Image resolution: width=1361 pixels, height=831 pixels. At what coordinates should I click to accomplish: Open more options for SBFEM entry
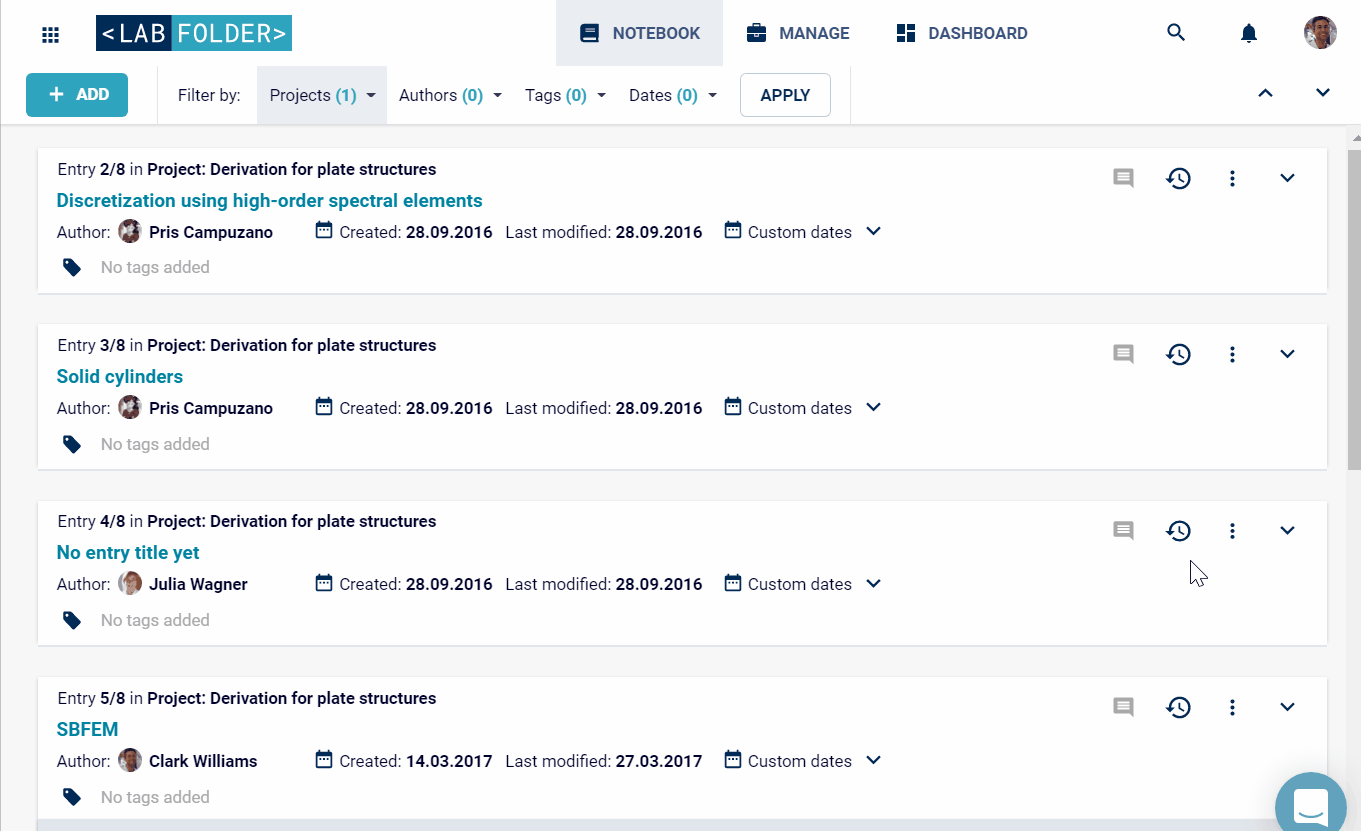[x=1232, y=707]
